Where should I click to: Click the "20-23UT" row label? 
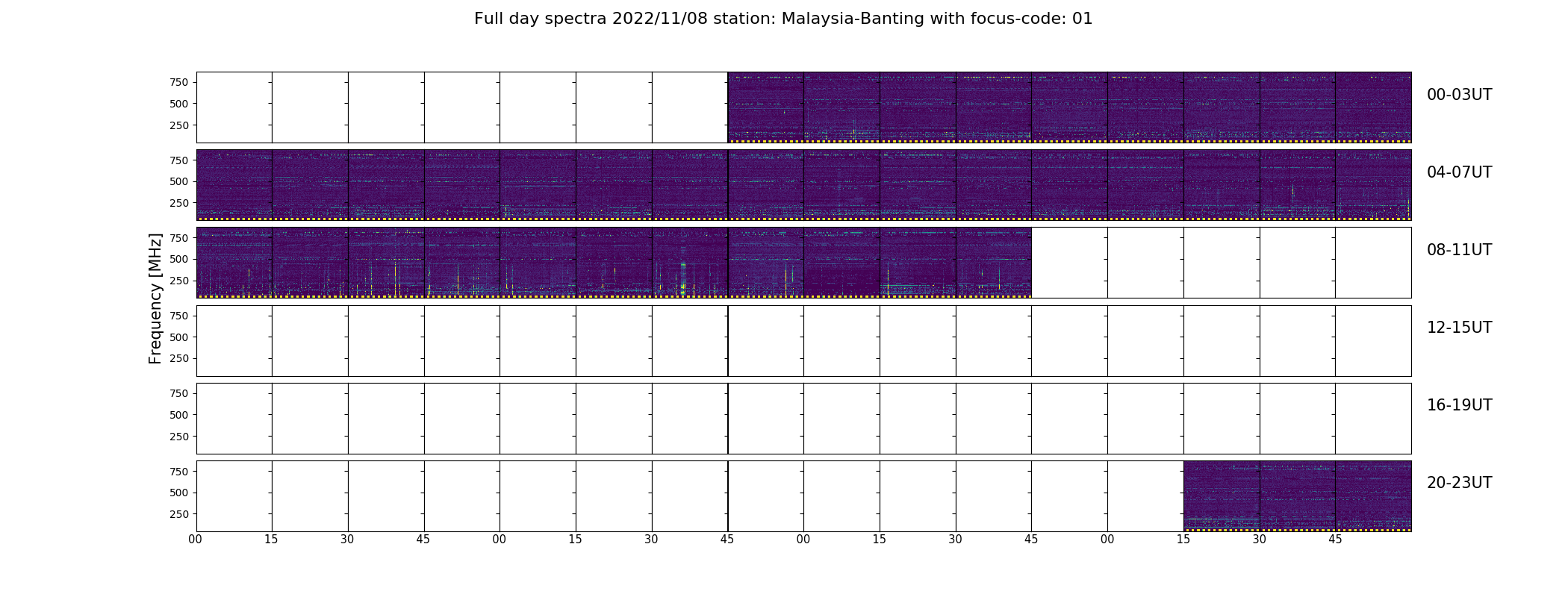tap(1459, 483)
